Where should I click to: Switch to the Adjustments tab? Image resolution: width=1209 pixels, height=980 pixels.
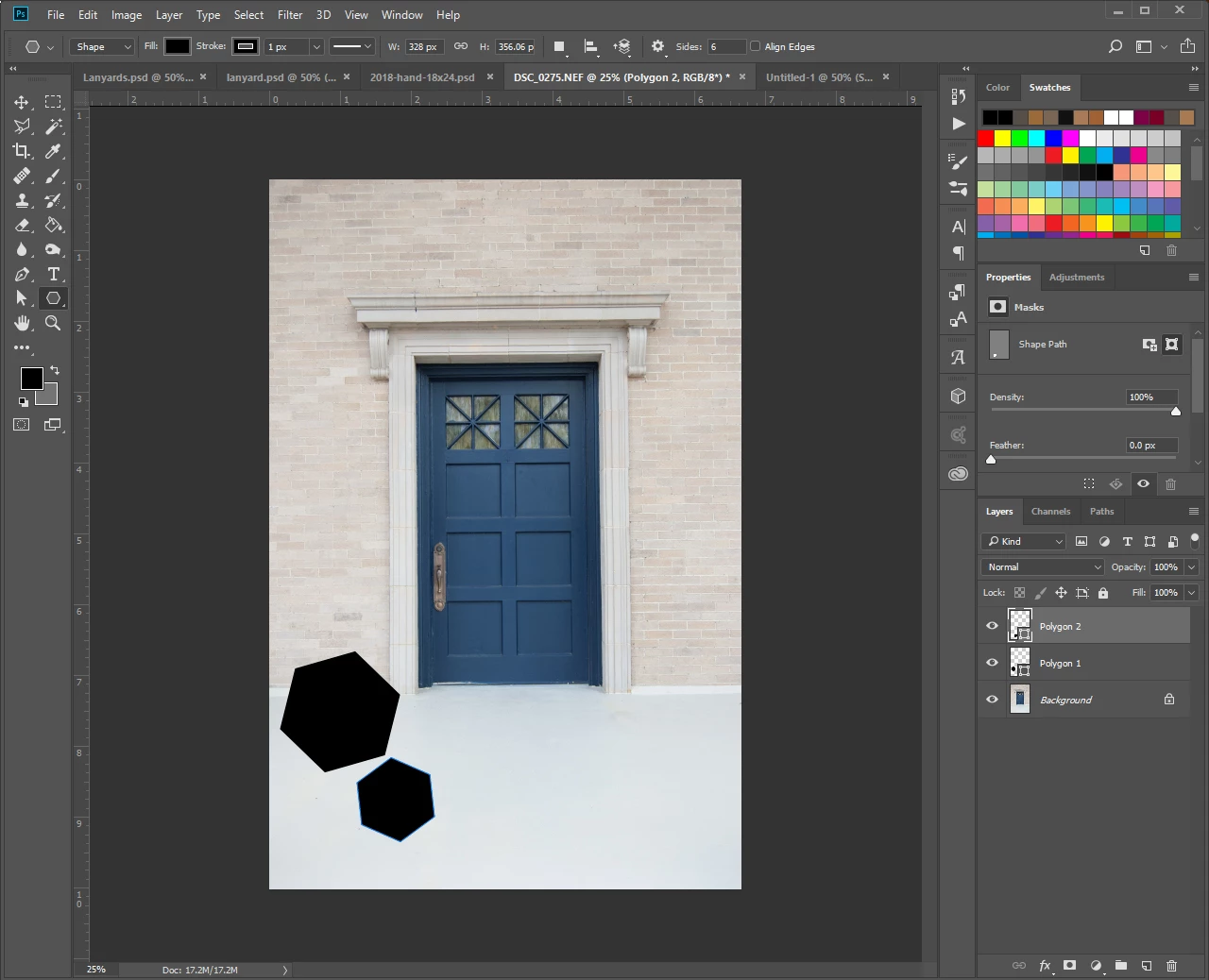click(1076, 277)
